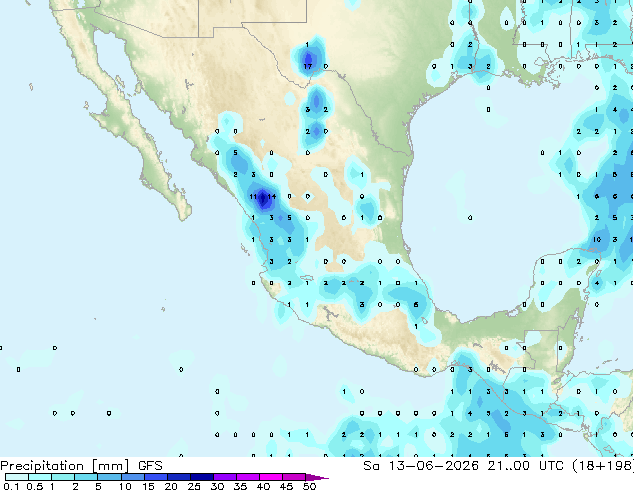This screenshot has height=490, width=634.
Task: Click the legend label "30"
Action: (x=217, y=486)
